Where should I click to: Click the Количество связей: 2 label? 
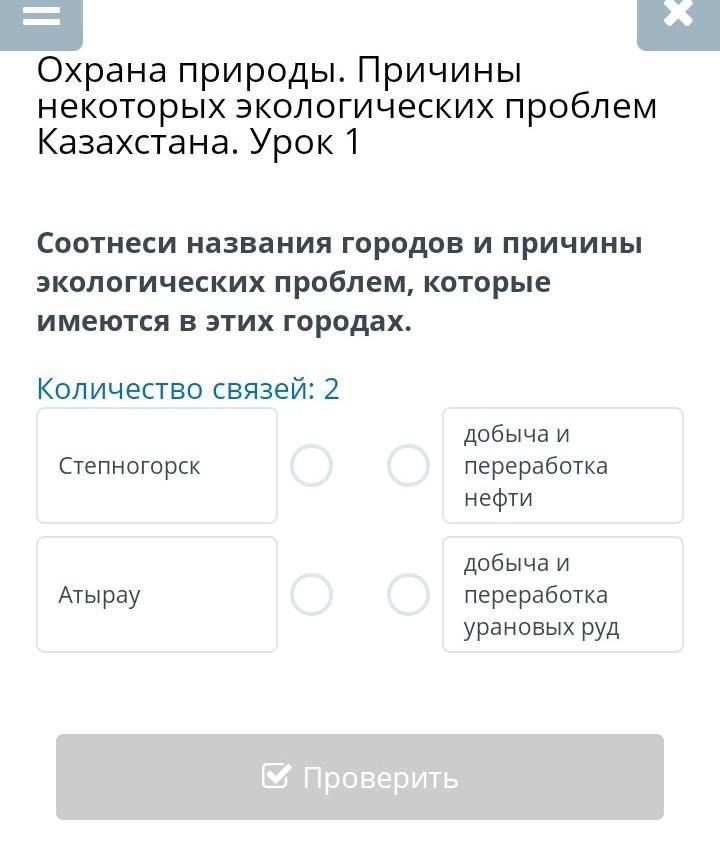tap(188, 389)
